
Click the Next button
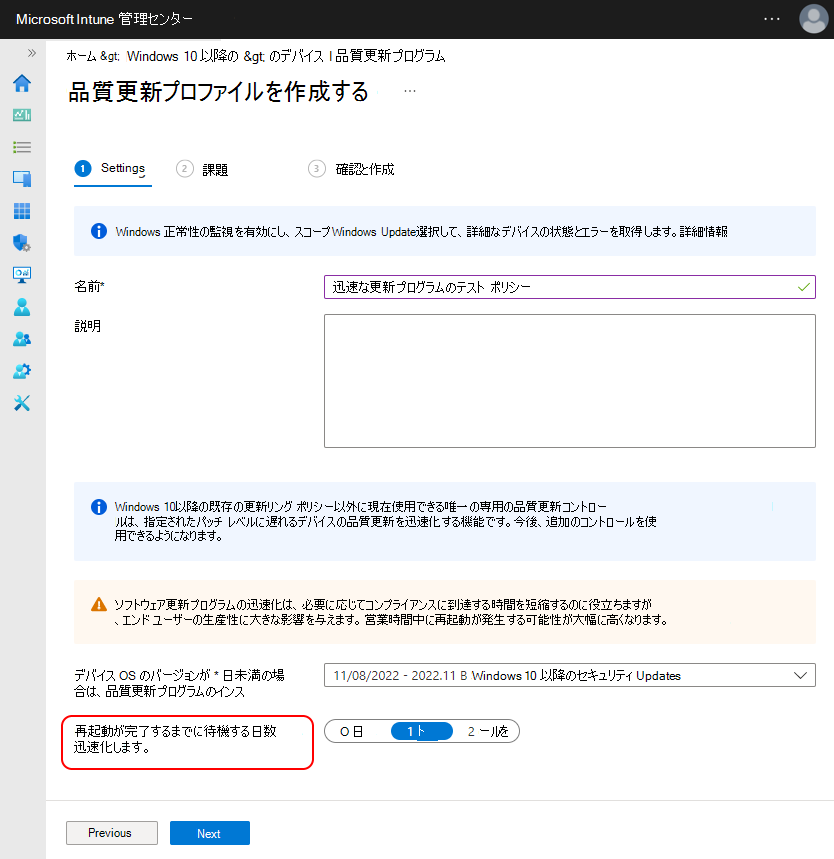(210, 833)
